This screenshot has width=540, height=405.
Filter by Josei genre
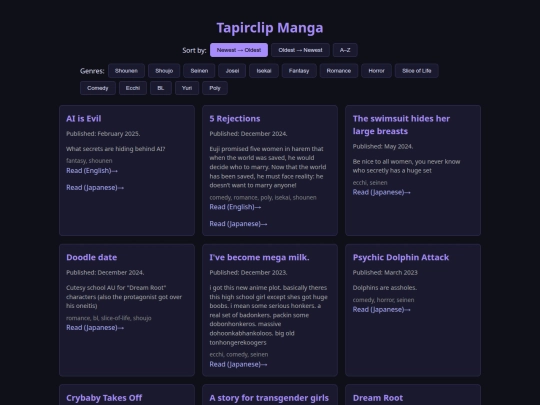[x=232, y=71]
